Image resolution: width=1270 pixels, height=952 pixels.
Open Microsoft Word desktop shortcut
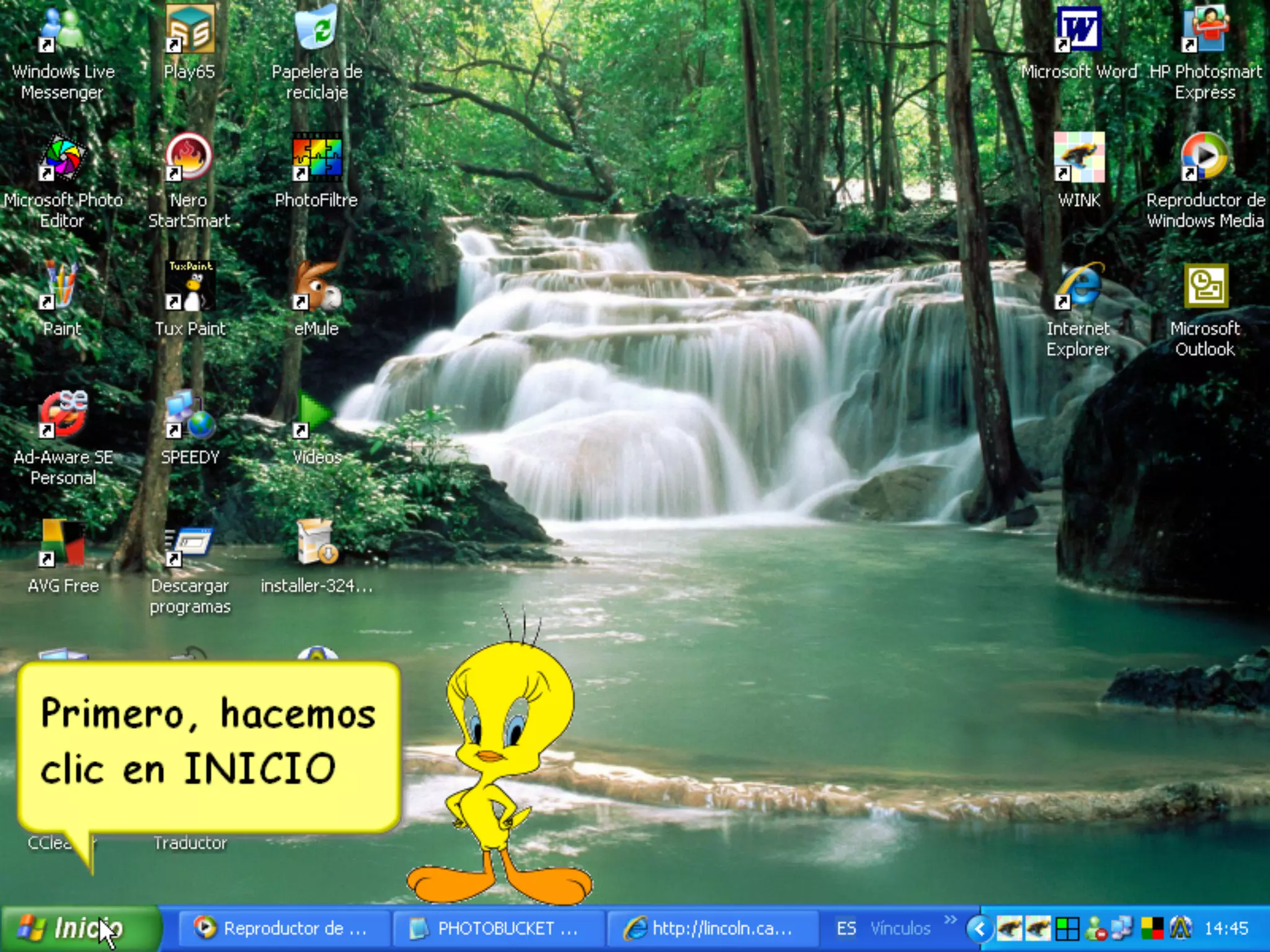pyautogui.click(x=1078, y=31)
